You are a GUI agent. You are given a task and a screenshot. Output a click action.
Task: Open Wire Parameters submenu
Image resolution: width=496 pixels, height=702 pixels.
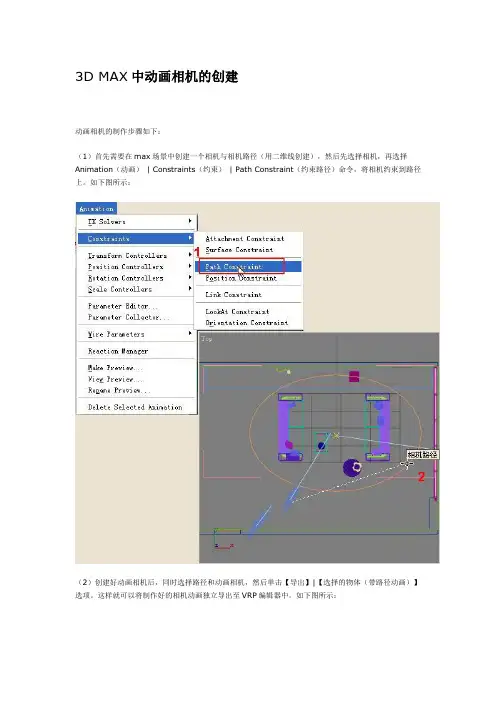(137, 334)
